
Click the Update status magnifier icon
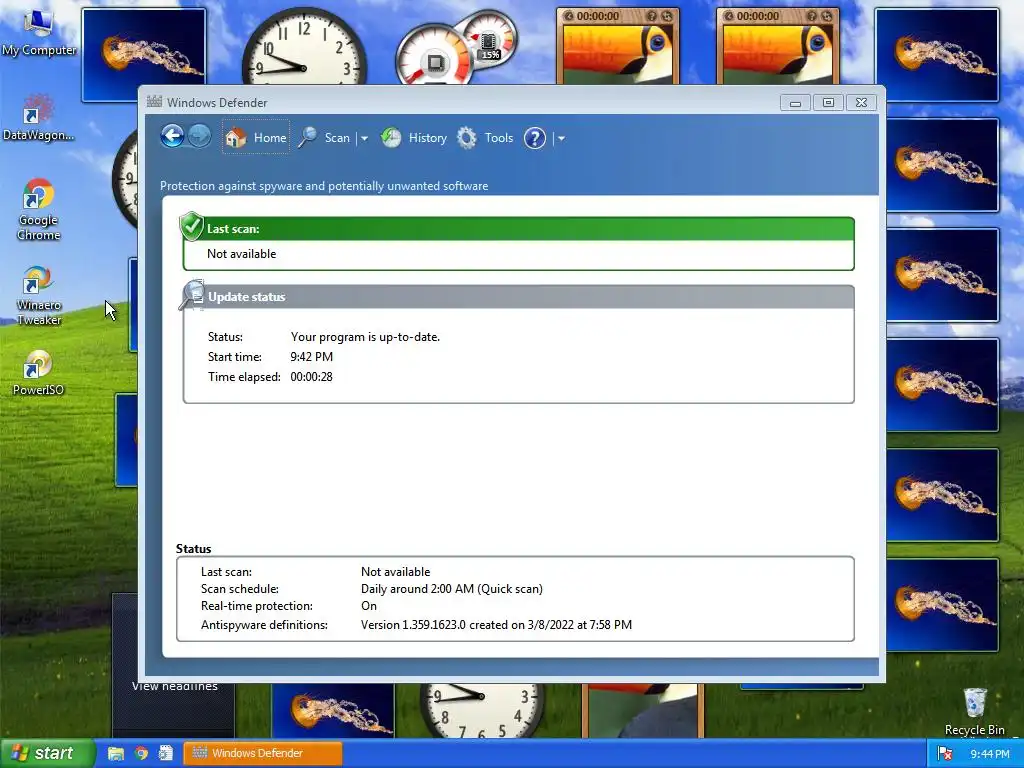tap(192, 295)
